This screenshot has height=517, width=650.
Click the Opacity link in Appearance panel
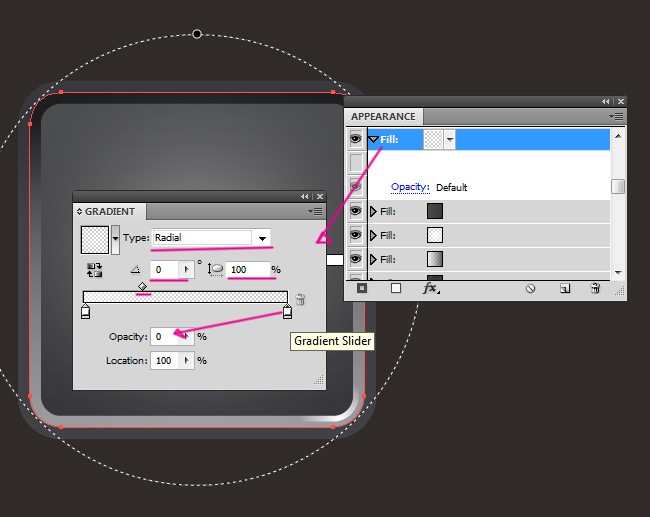[410, 187]
